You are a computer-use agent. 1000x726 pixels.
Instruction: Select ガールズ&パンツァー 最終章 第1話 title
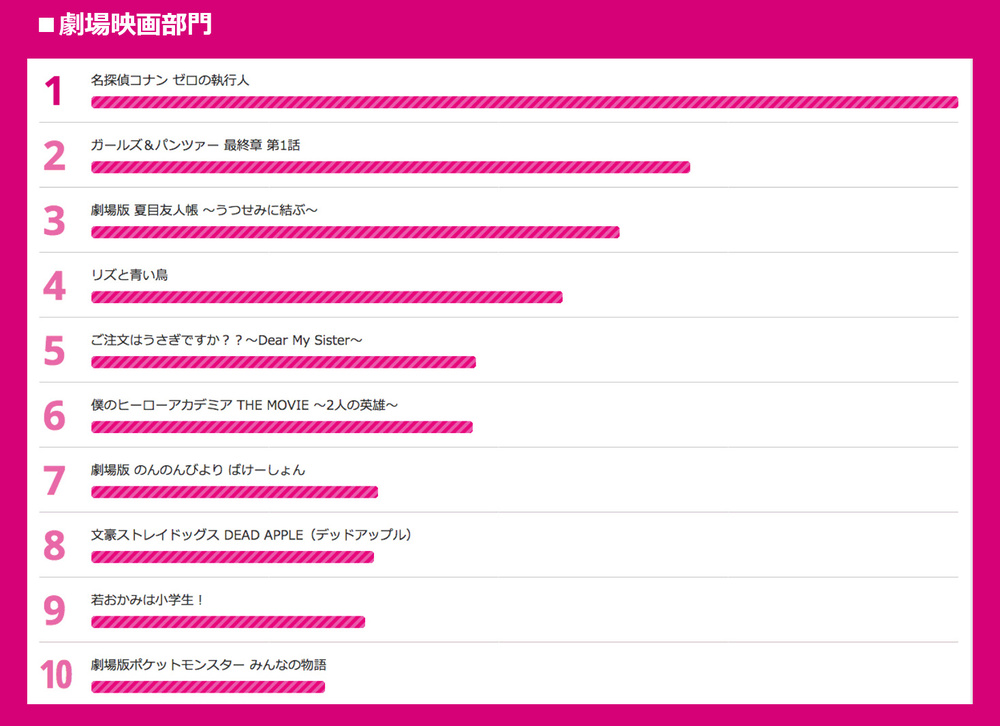(x=195, y=145)
